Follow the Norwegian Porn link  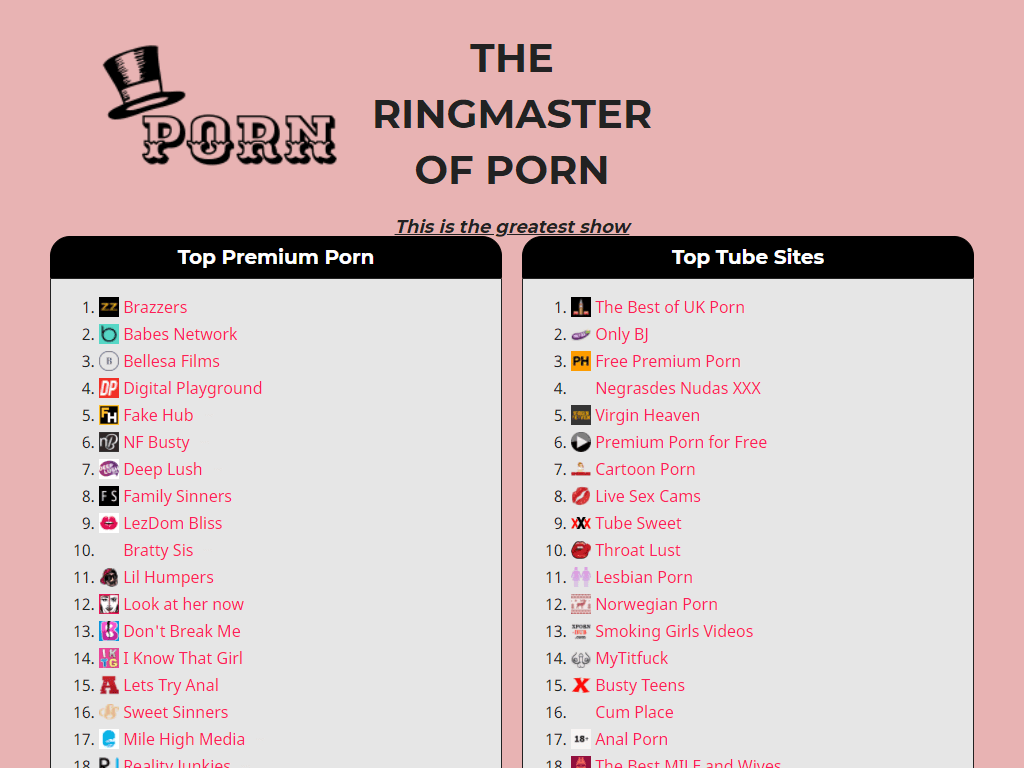tap(657, 604)
